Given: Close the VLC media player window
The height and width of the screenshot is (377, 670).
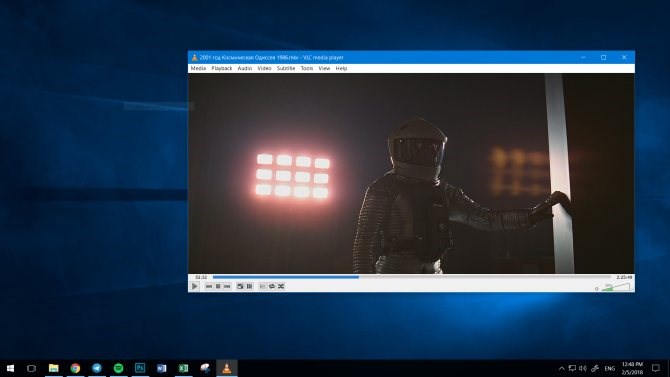Looking at the screenshot, I should point(624,57).
